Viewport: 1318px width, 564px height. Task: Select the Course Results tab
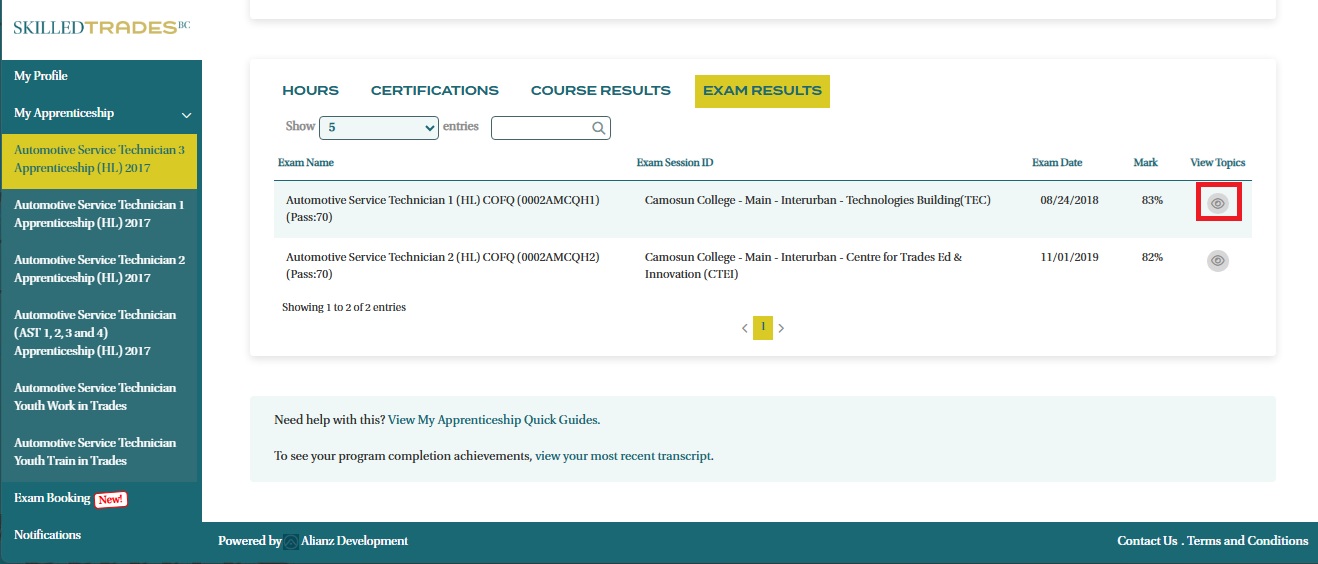pos(600,91)
